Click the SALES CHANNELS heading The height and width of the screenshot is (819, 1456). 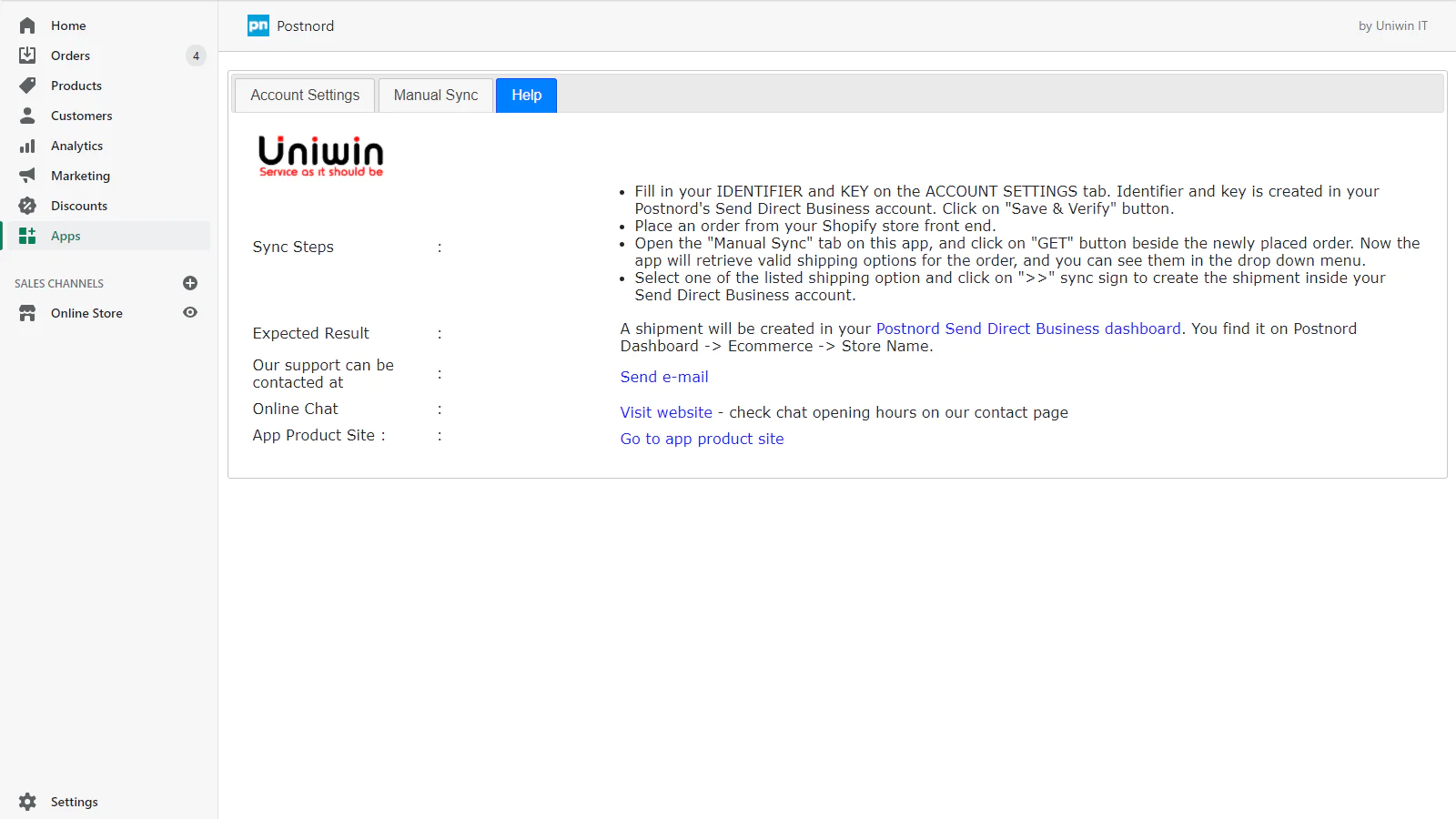[59, 283]
